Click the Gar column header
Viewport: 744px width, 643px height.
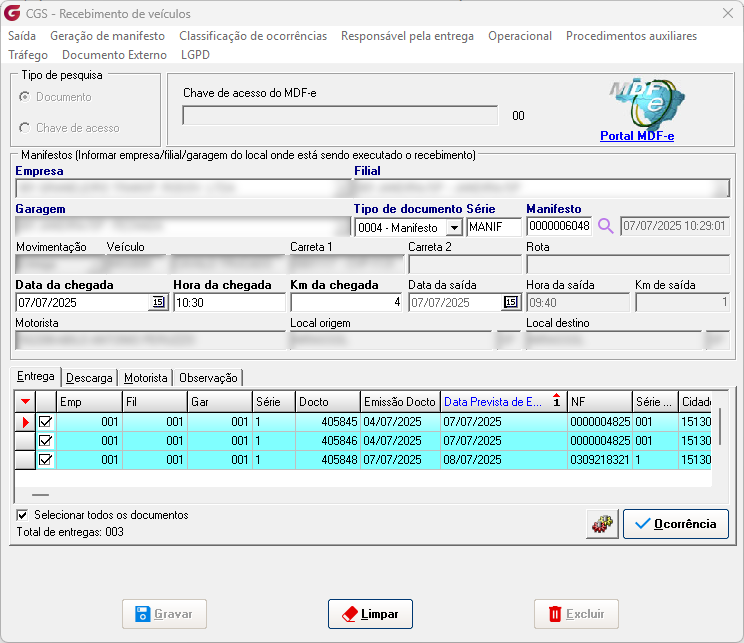(x=220, y=402)
